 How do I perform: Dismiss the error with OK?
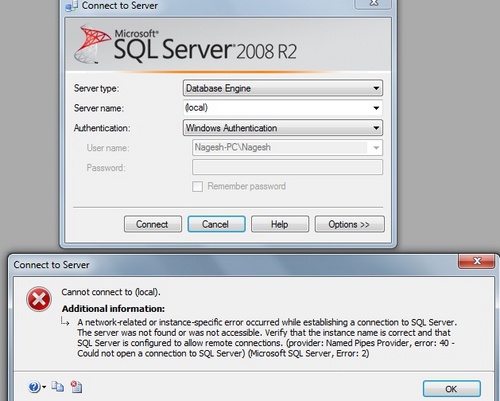452,389
